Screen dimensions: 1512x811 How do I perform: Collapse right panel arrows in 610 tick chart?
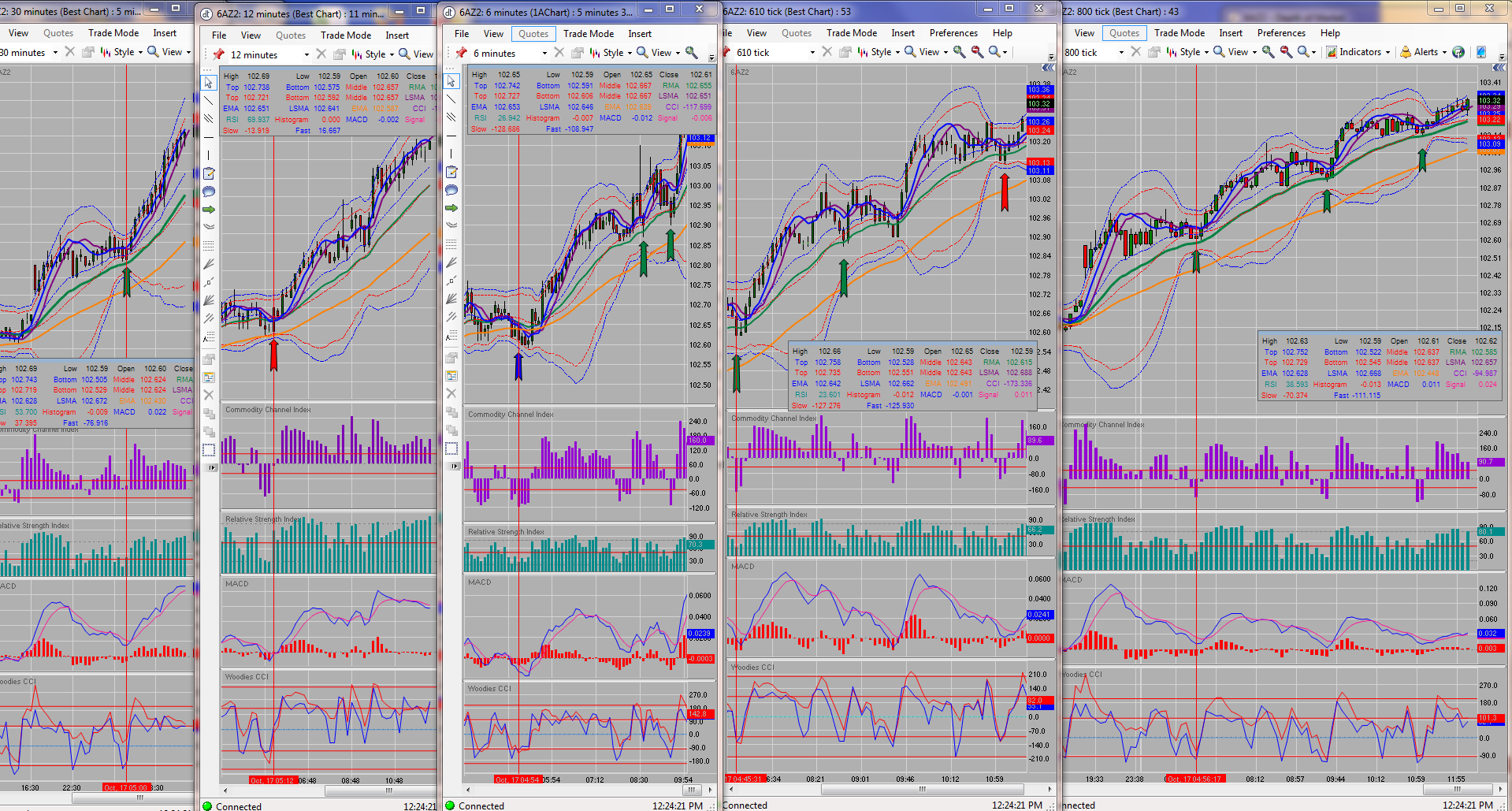1049,69
